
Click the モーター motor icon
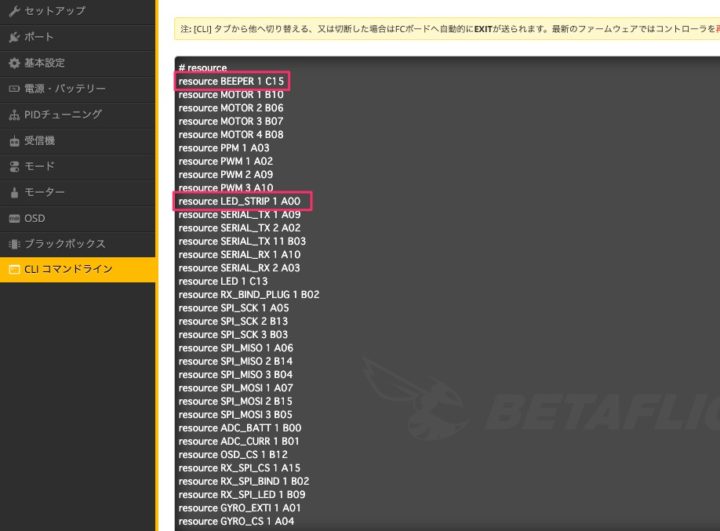(x=13, y=192)
